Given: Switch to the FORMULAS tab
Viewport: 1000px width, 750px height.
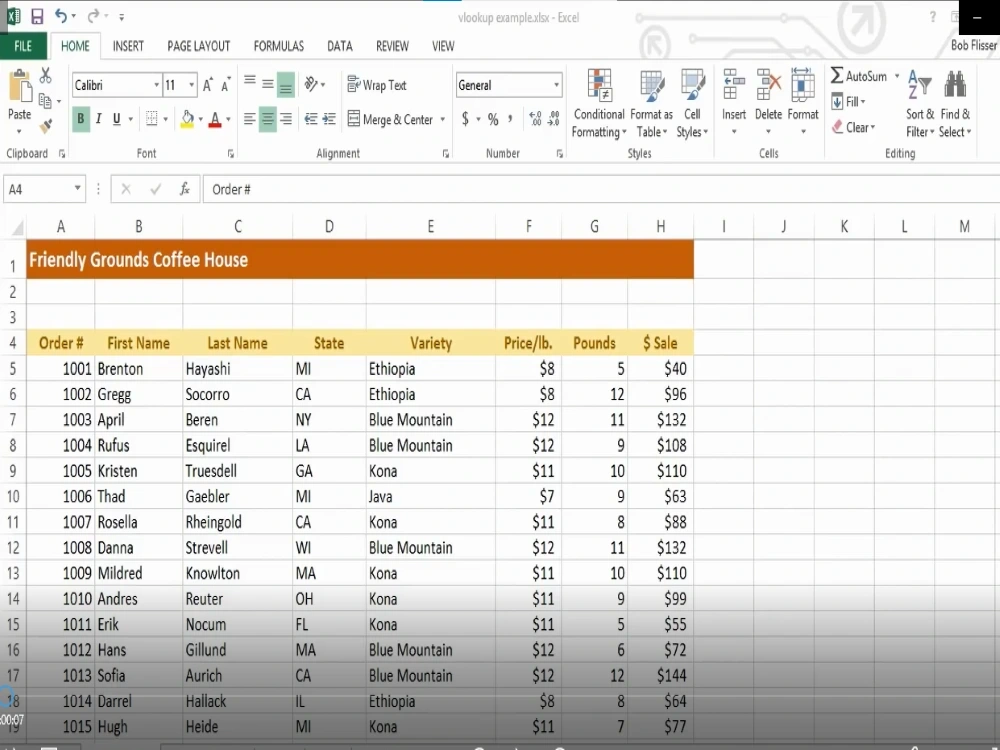Looking at the screenshot, I should 279,46.
